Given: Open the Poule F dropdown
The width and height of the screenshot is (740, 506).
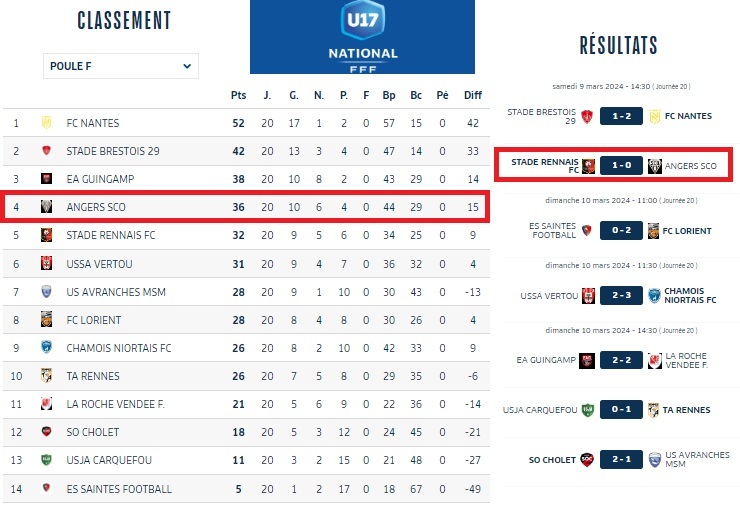Looking at the screenshot, I should point(120,67).
